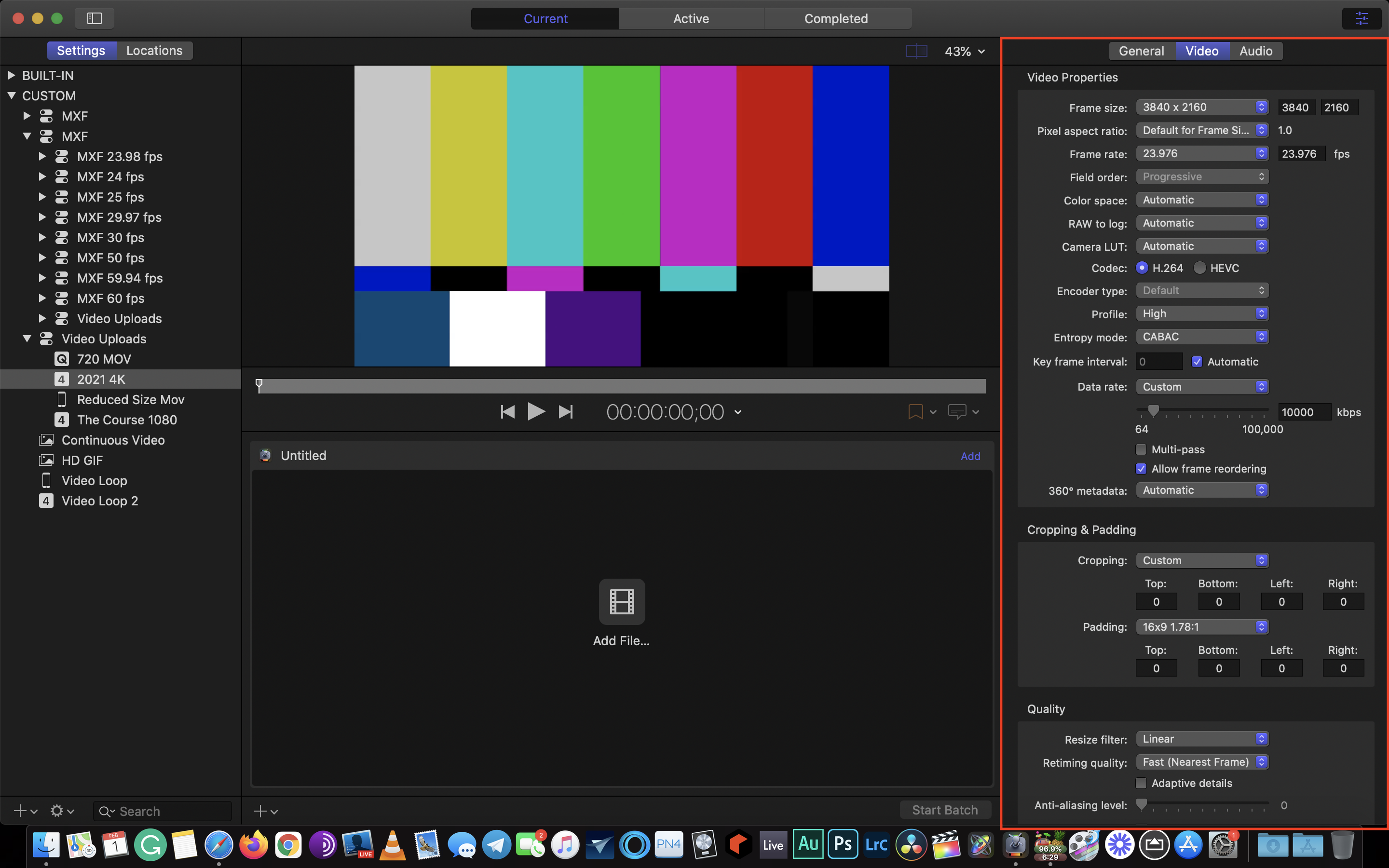1389x868 pixels.
Task: Click the captions speech-bubble icon
Action: [x=957, y=412]
